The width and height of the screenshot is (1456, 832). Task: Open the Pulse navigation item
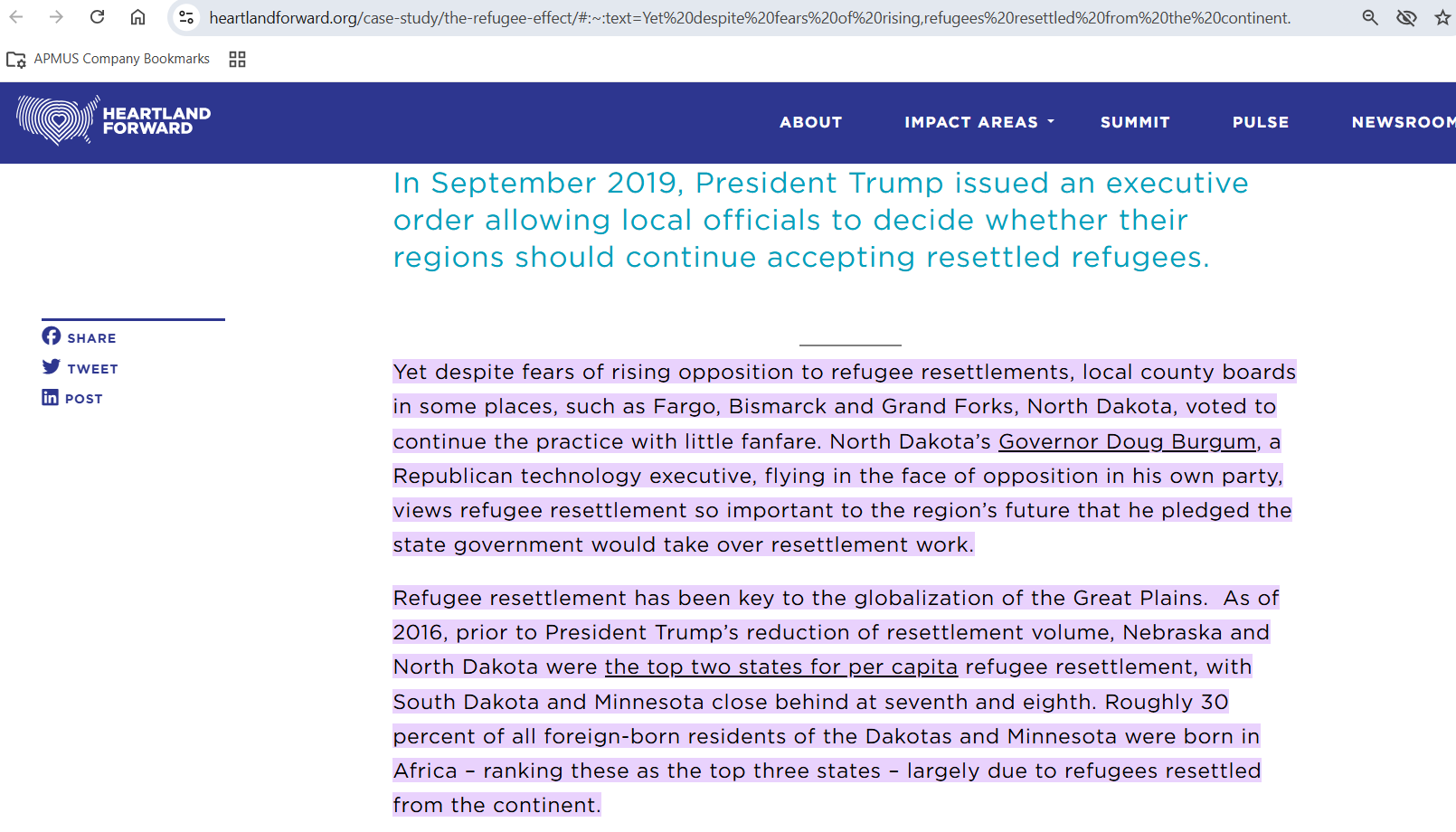tap(1260, 122)
